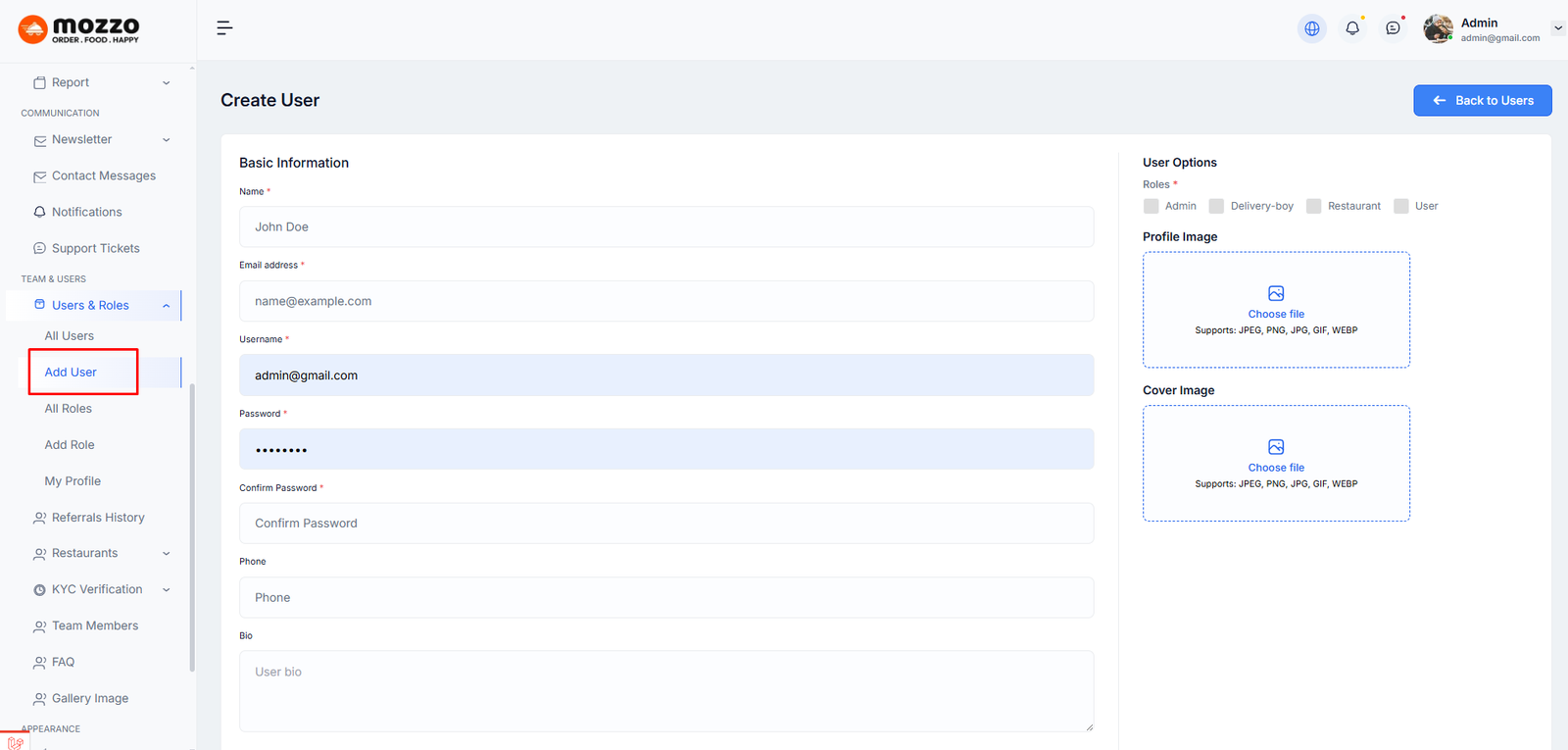Click the sidebar vertical scrollbar
Image resolution: width=1568 pixels, height=750 pixels.
tap(192, 529)
